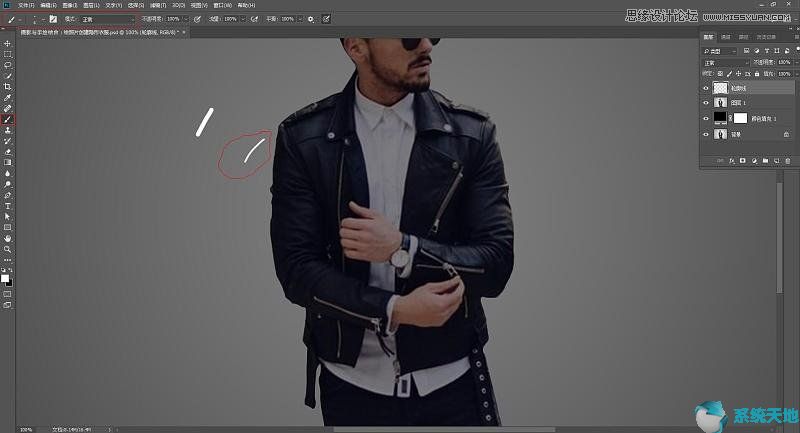Open the layer blend mode dropdown
The image size is (800, 433).
coord(726,63)
